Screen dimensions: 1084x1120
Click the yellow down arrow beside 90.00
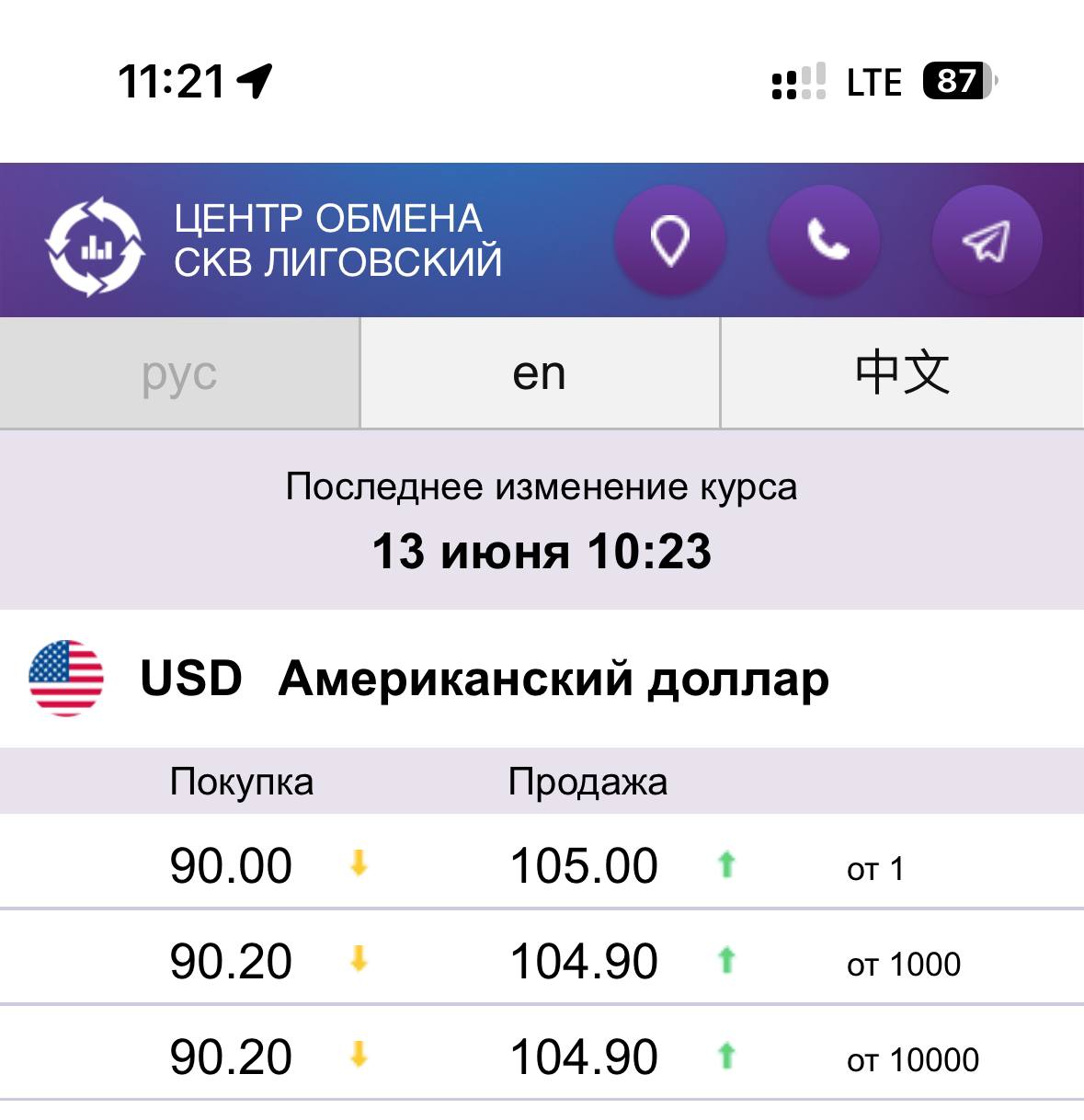pos(359,863)
